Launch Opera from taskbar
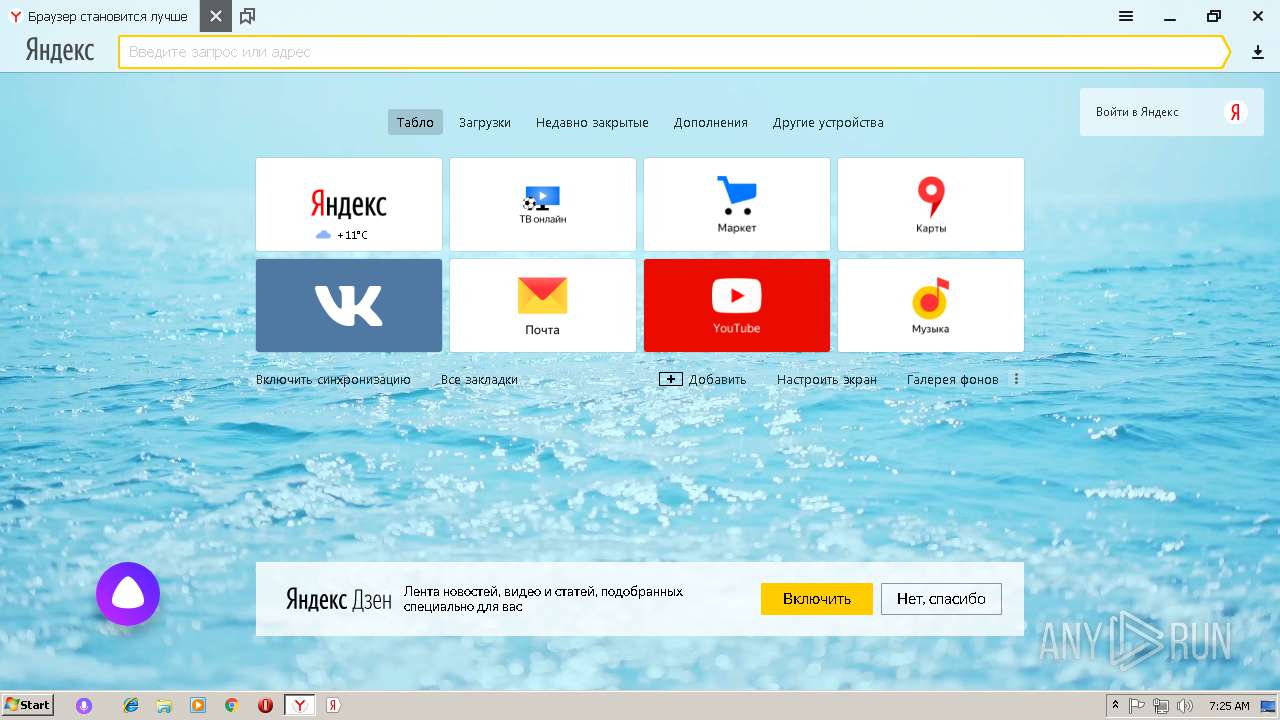Screen dimensions: 1280x720 click(x=265, y=705)
